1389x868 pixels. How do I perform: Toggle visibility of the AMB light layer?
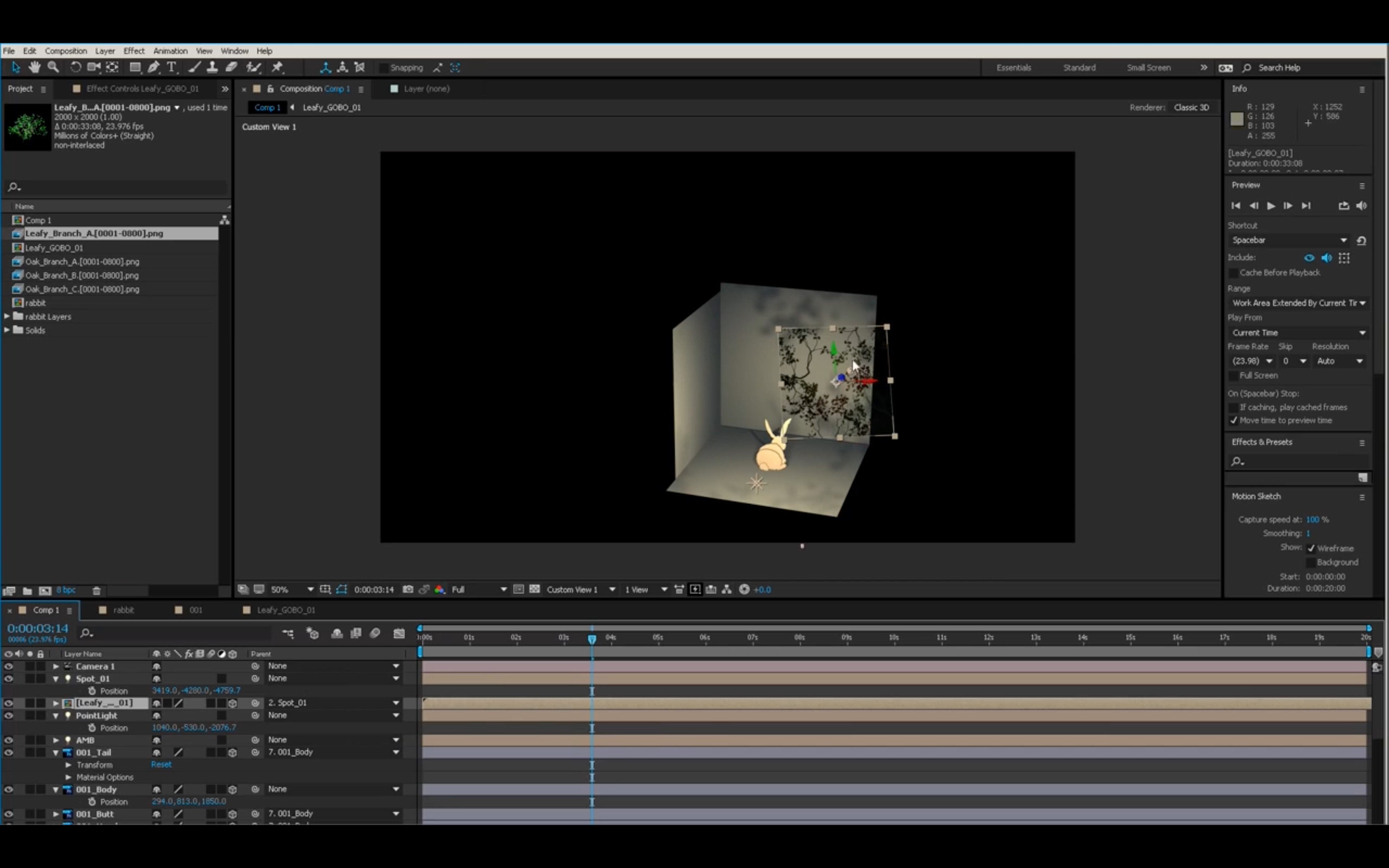click(x=8, y=740)
